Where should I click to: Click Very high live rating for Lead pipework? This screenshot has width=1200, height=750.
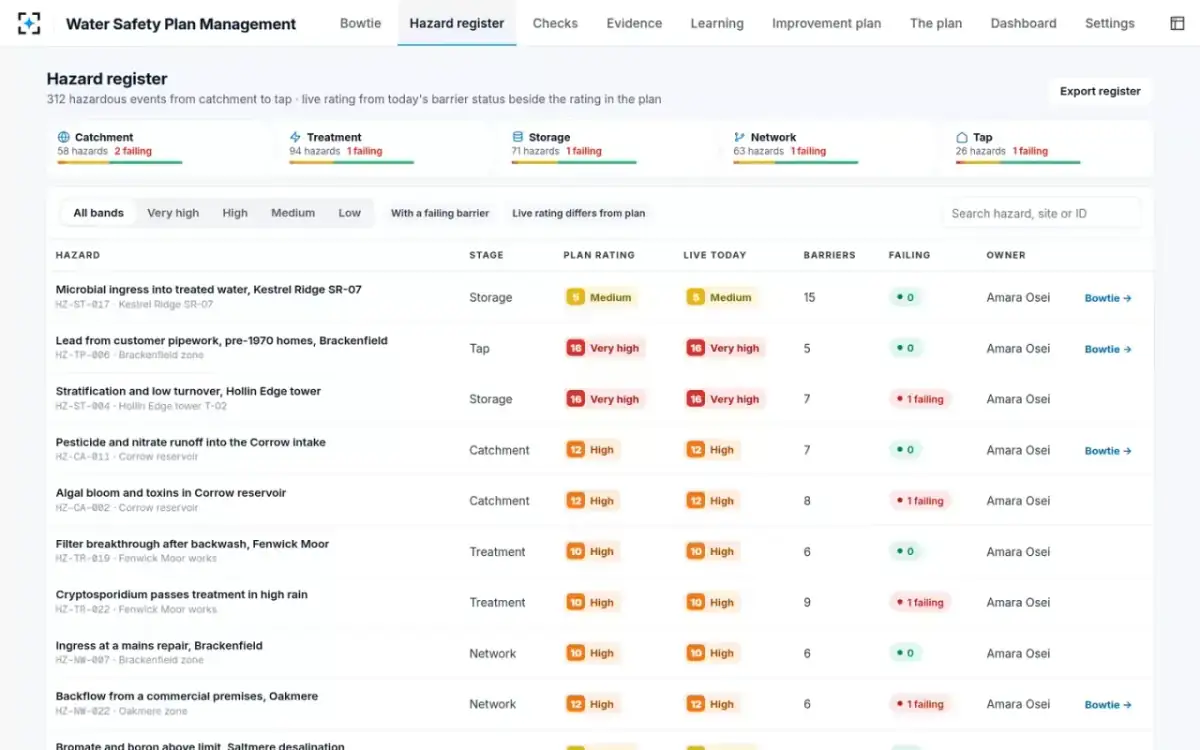725,348
